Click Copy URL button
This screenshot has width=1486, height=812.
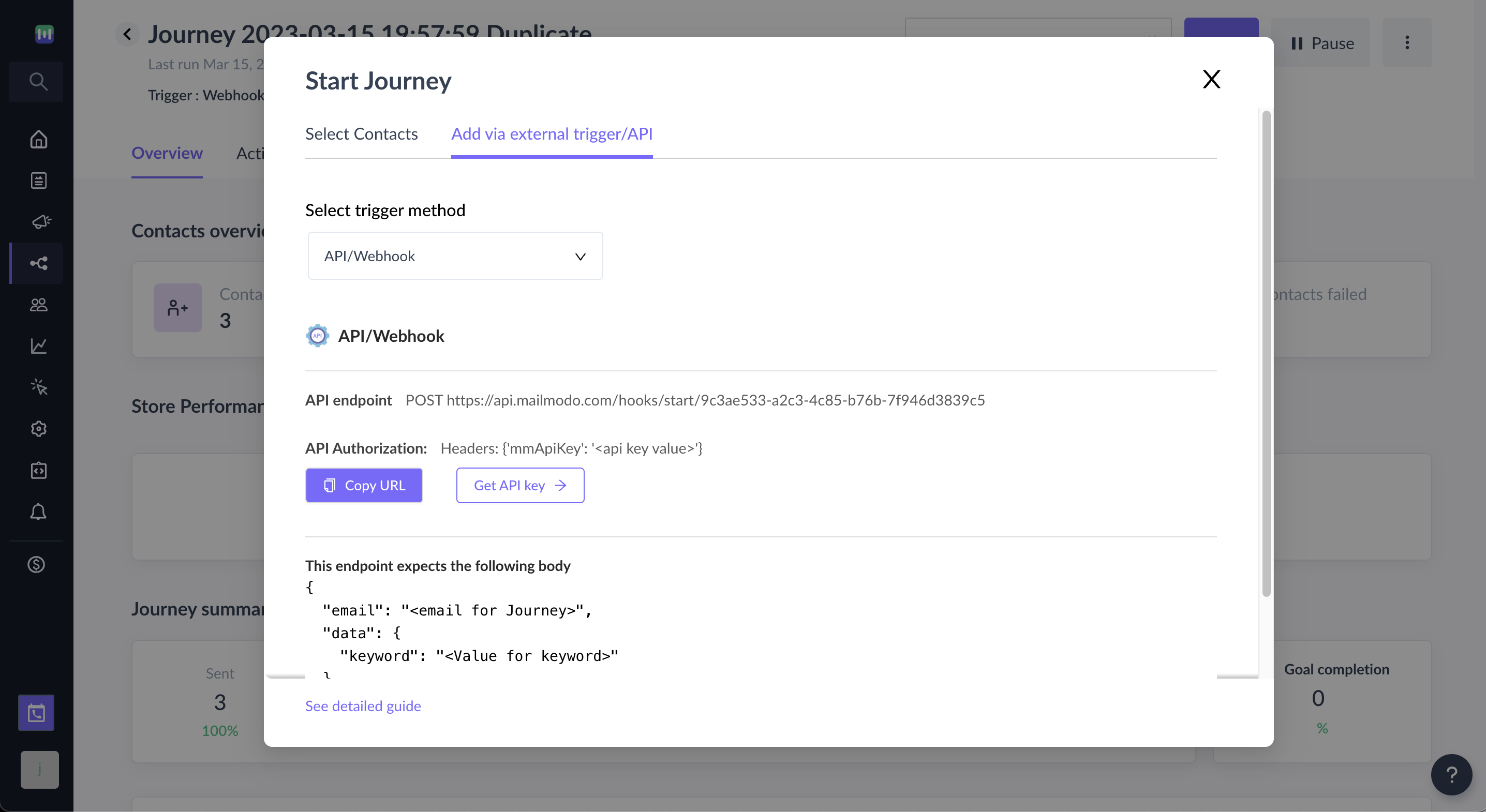point(364,485)
